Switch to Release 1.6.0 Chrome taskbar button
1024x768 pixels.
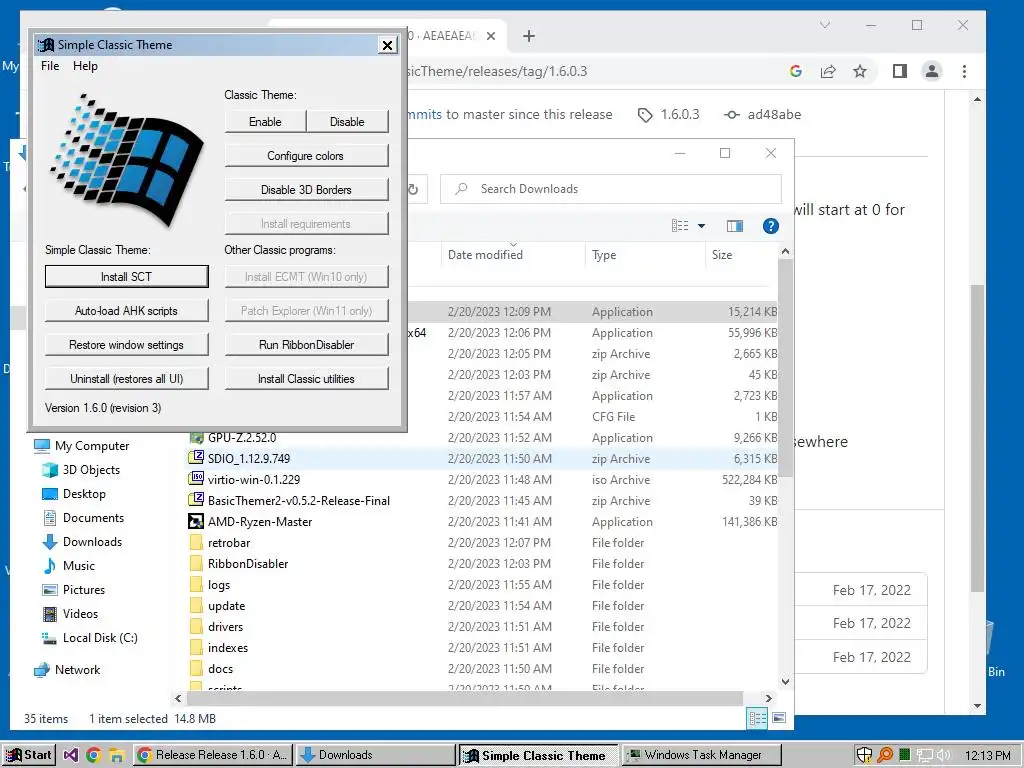pos(213,755)
